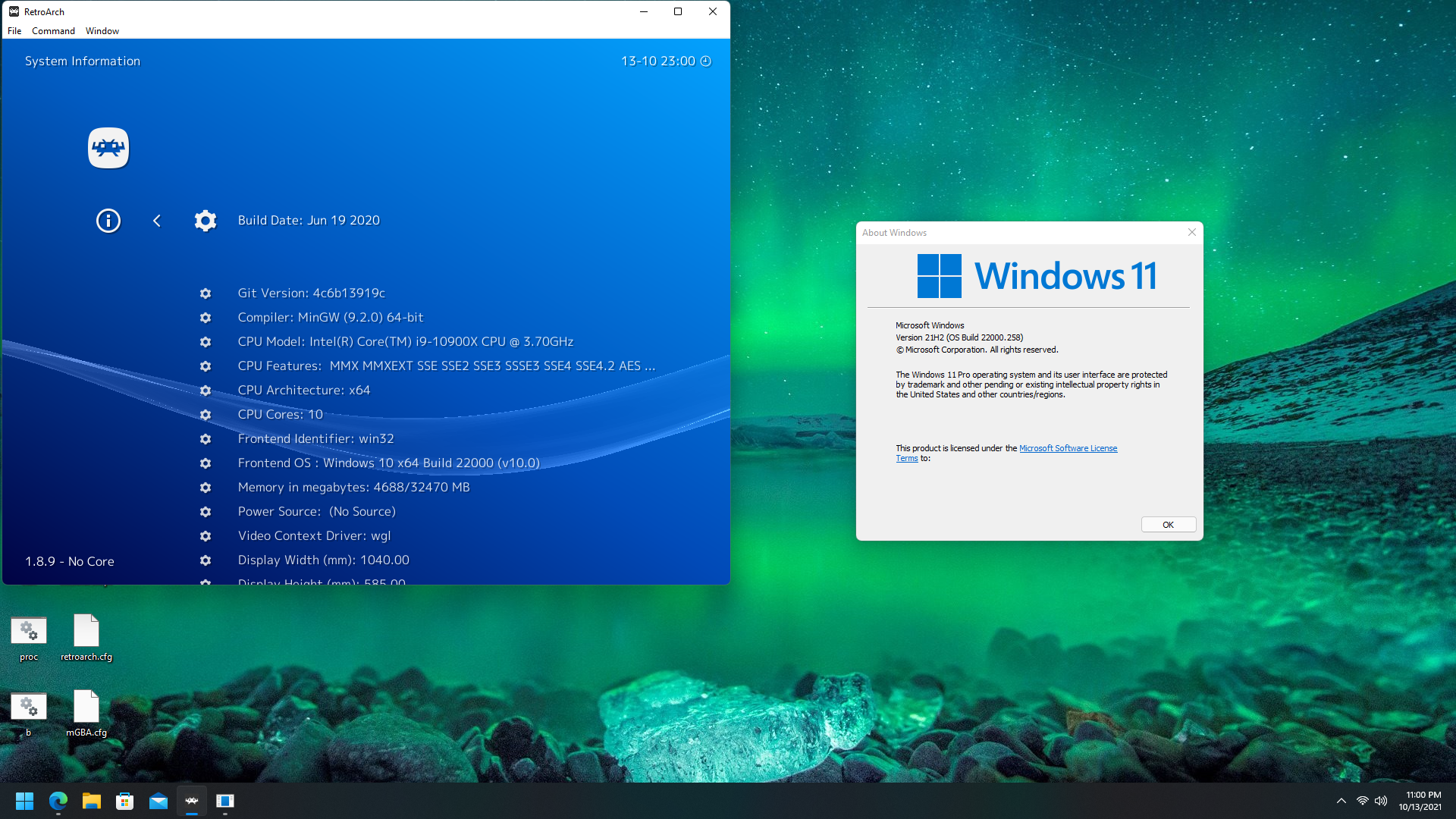Open the Microsoft Store taskbar icon
The height and width of the screenshot is (819, 1456).
coord(125,801)
